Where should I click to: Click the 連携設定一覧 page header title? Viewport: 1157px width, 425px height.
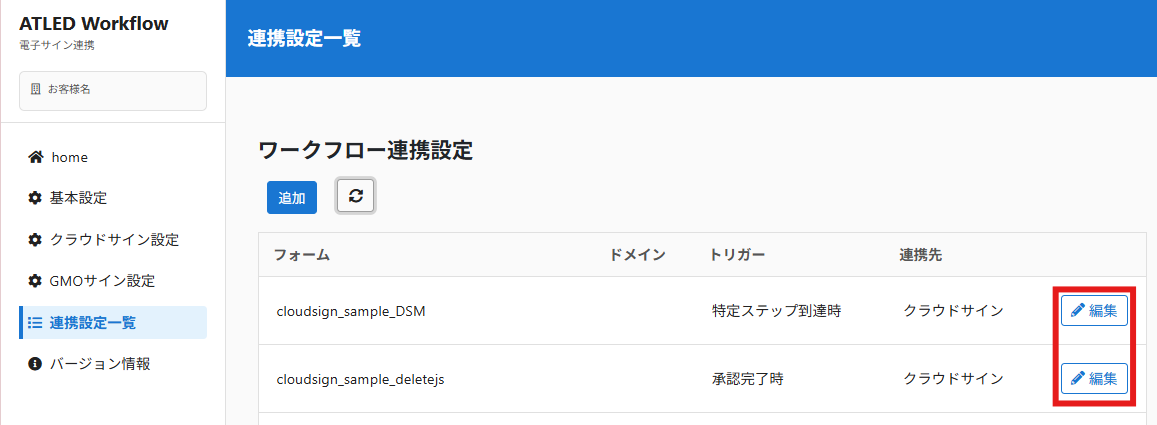tap(305, 38)
